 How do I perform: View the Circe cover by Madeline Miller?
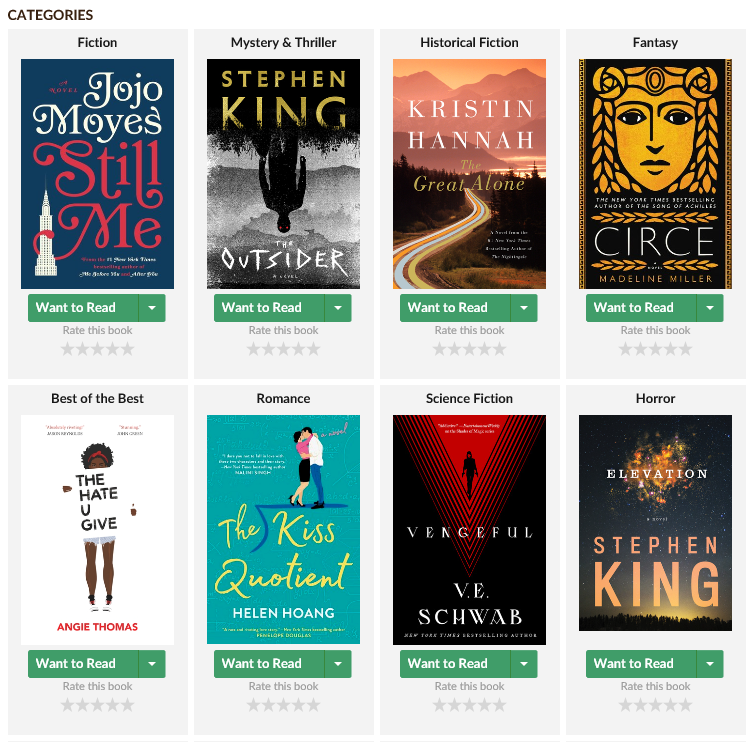pos(655,174)
